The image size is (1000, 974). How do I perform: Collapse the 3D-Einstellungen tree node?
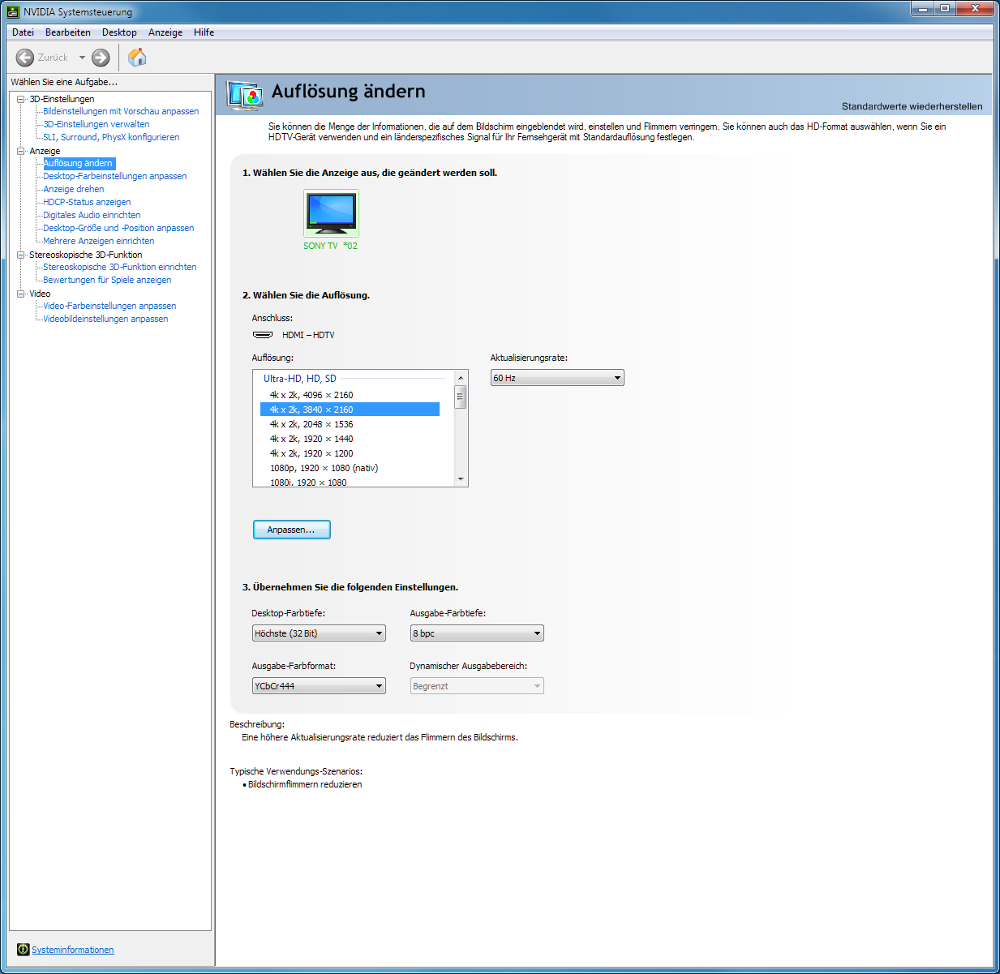(20, 99)
